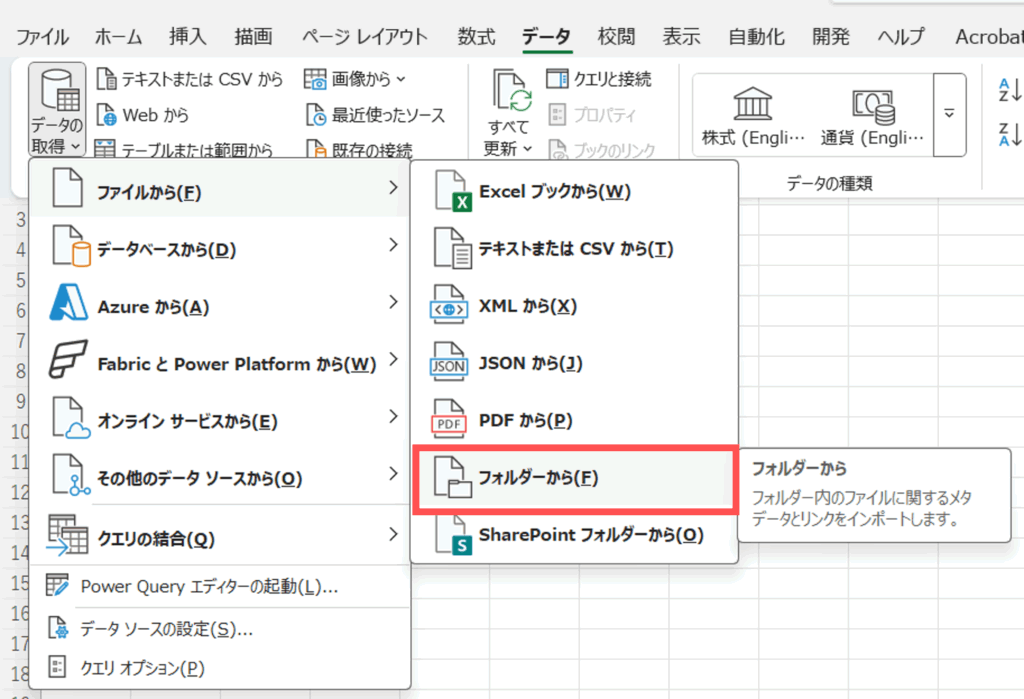Viewport: 1024px width, 699px height.
Task: Expand the データベースから submenu arrow
Action: pos(393,245)
